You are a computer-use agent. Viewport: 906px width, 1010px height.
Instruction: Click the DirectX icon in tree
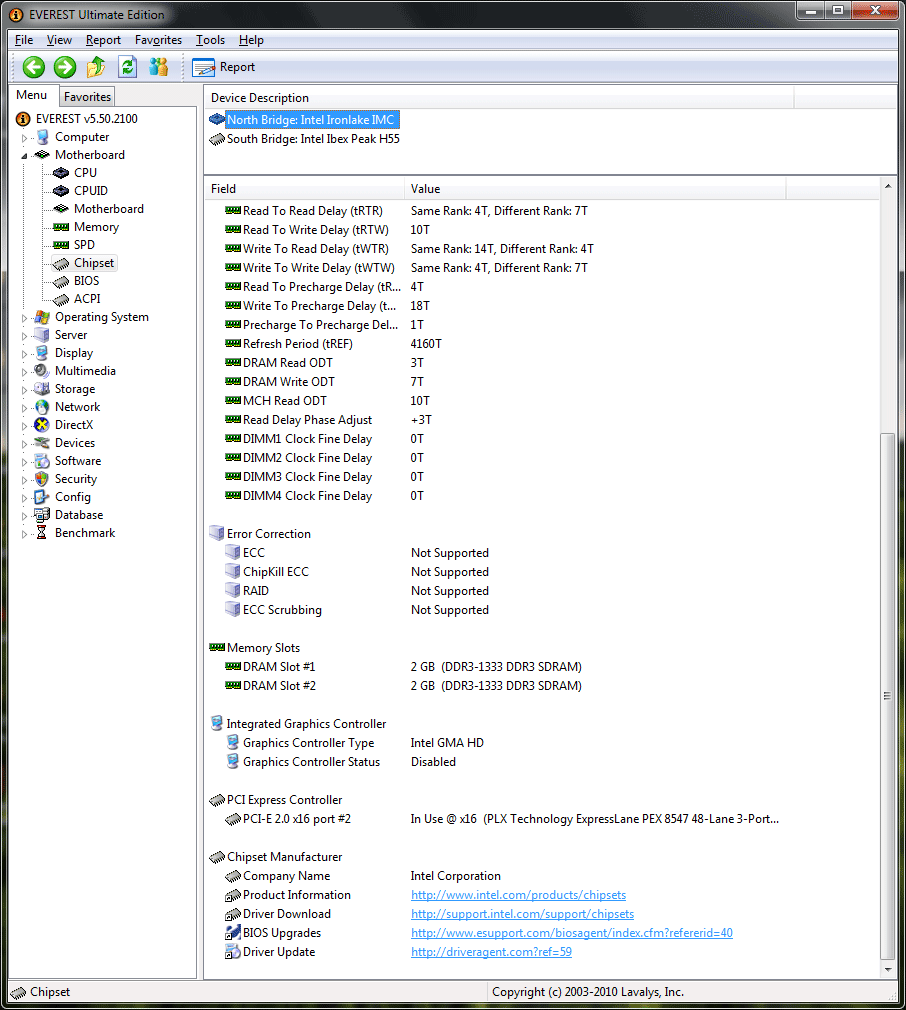[x=42, y=425]
